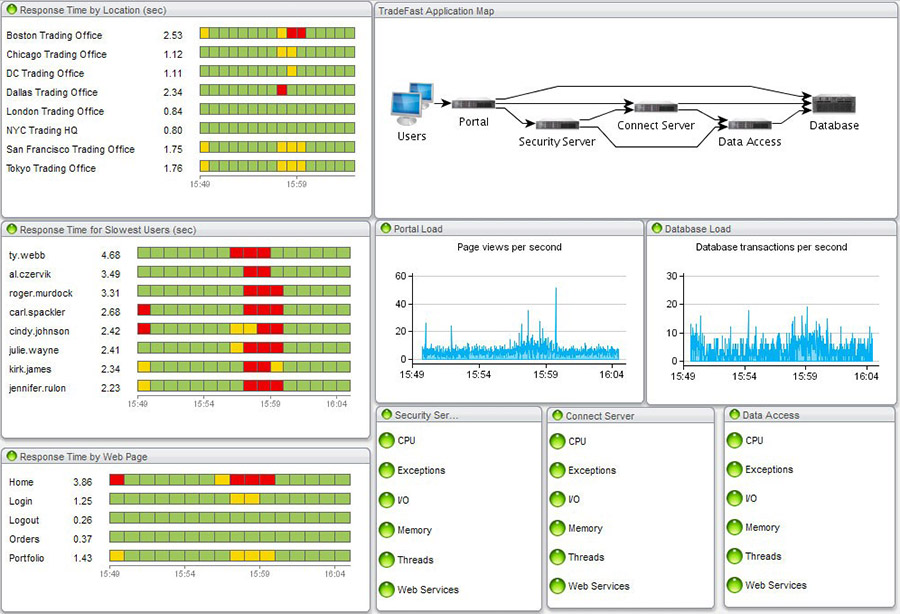Click Connect Server Memory status light
The height and width of the screenshot is (614, 900).
557,528
